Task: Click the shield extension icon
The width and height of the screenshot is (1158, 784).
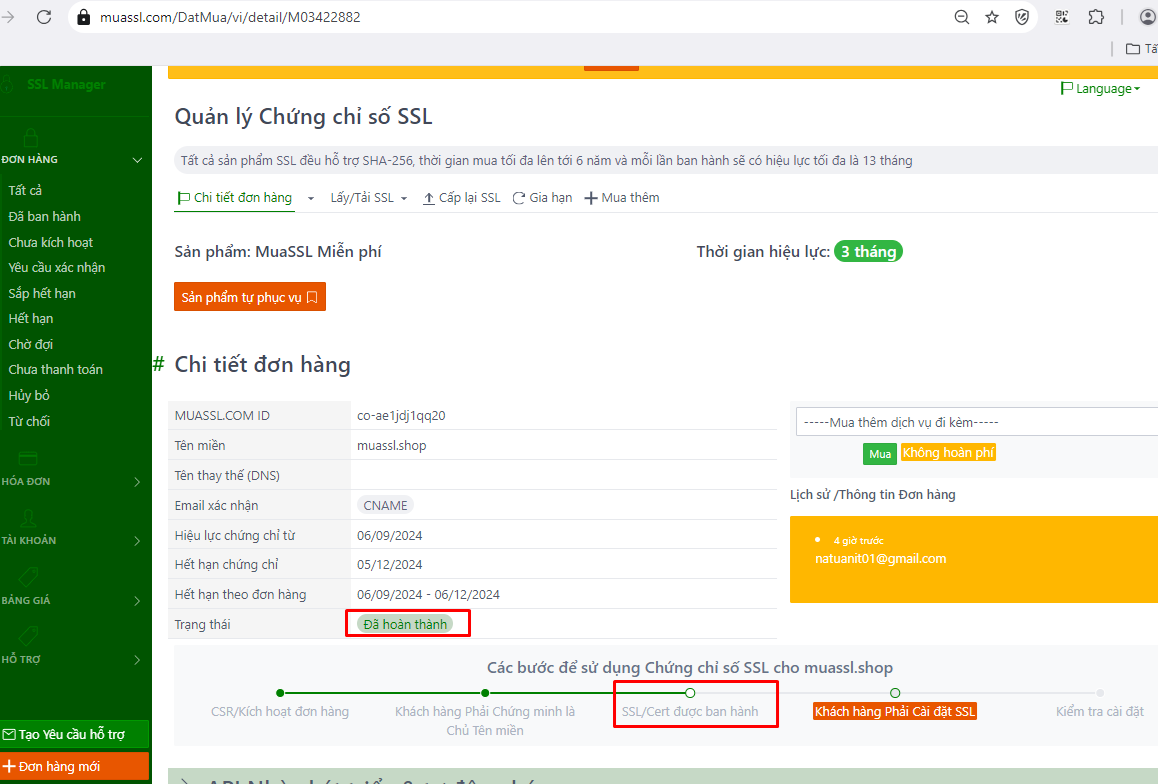Action: 1022,17
